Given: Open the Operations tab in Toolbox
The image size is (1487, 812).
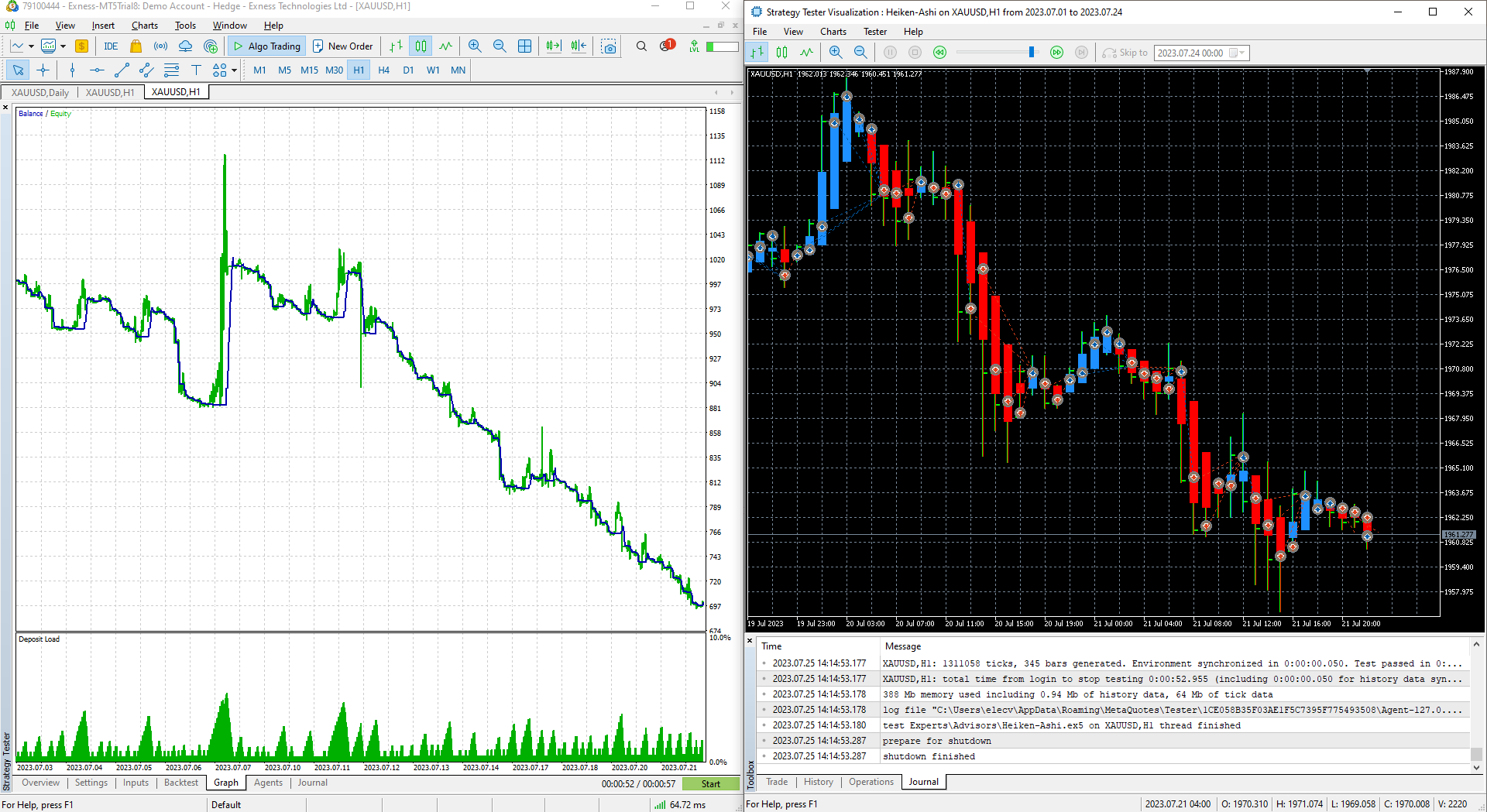Looking at the screenshot, I should pyautogui.click(x=871, y=782).
